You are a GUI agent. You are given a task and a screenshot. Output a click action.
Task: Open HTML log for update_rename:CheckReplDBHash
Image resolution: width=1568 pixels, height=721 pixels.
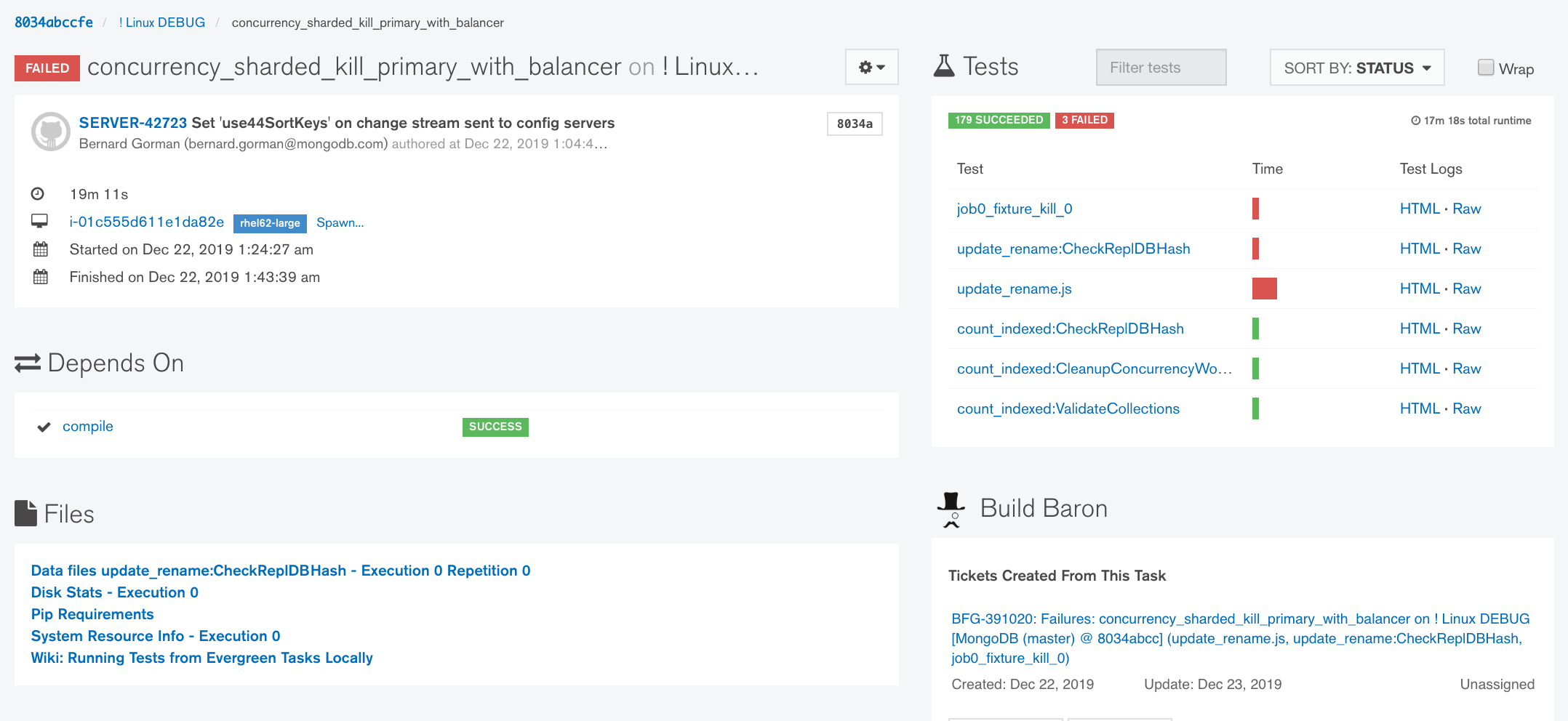pos(1420,249)
